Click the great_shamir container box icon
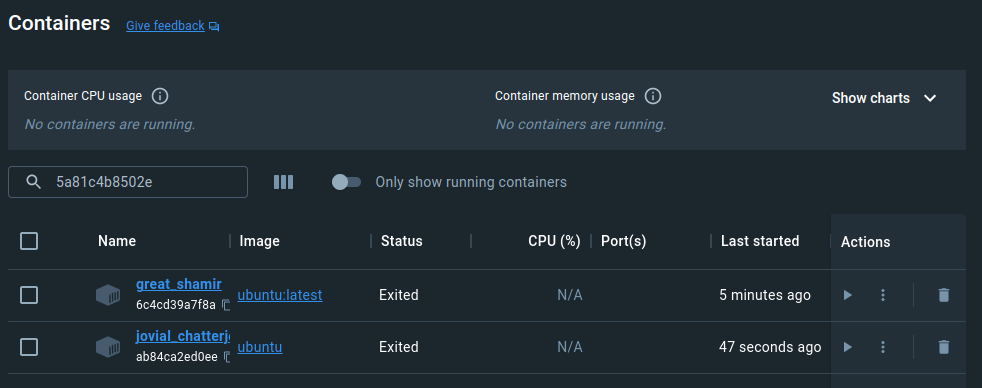 pos(108,295)
